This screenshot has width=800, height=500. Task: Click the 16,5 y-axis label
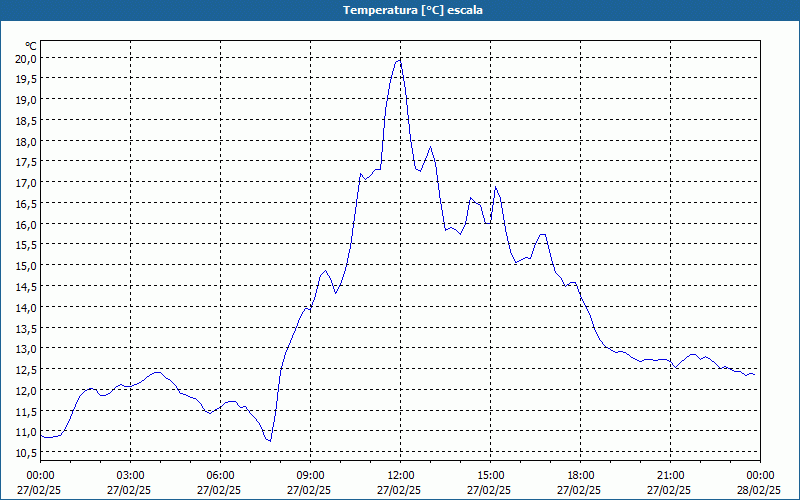tap(26, 204)
